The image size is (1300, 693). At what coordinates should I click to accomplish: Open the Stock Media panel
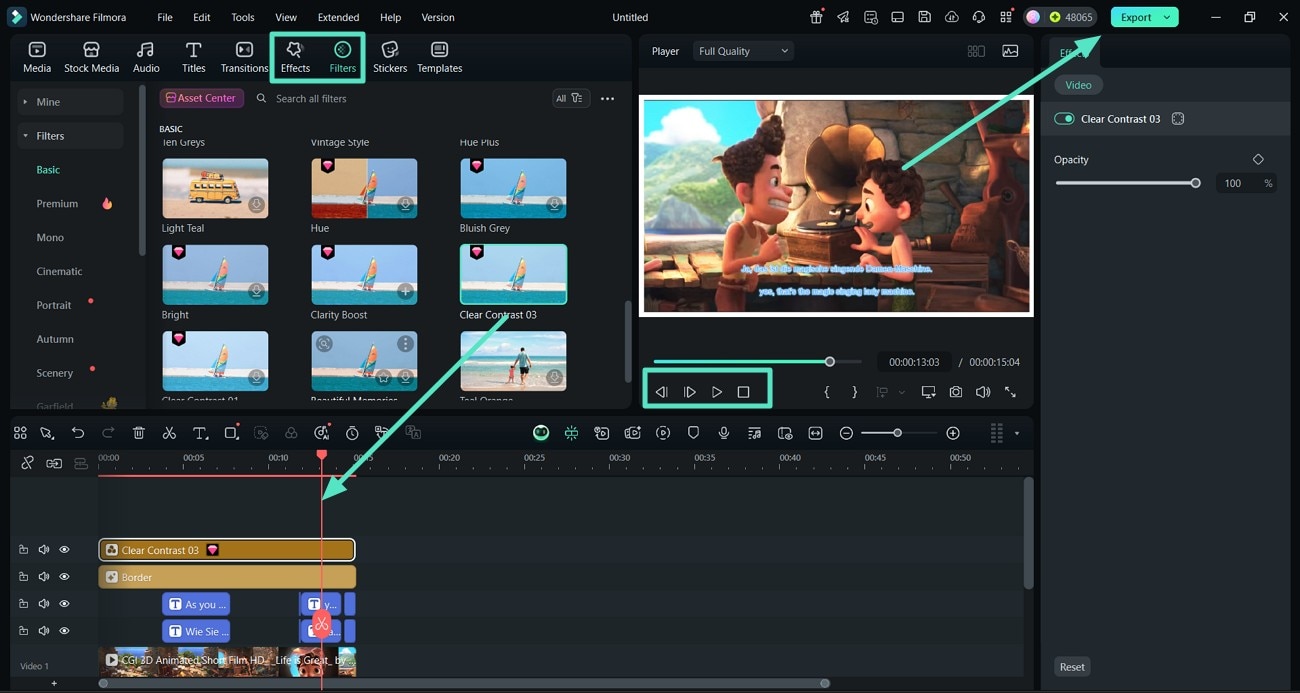point(91,57)
